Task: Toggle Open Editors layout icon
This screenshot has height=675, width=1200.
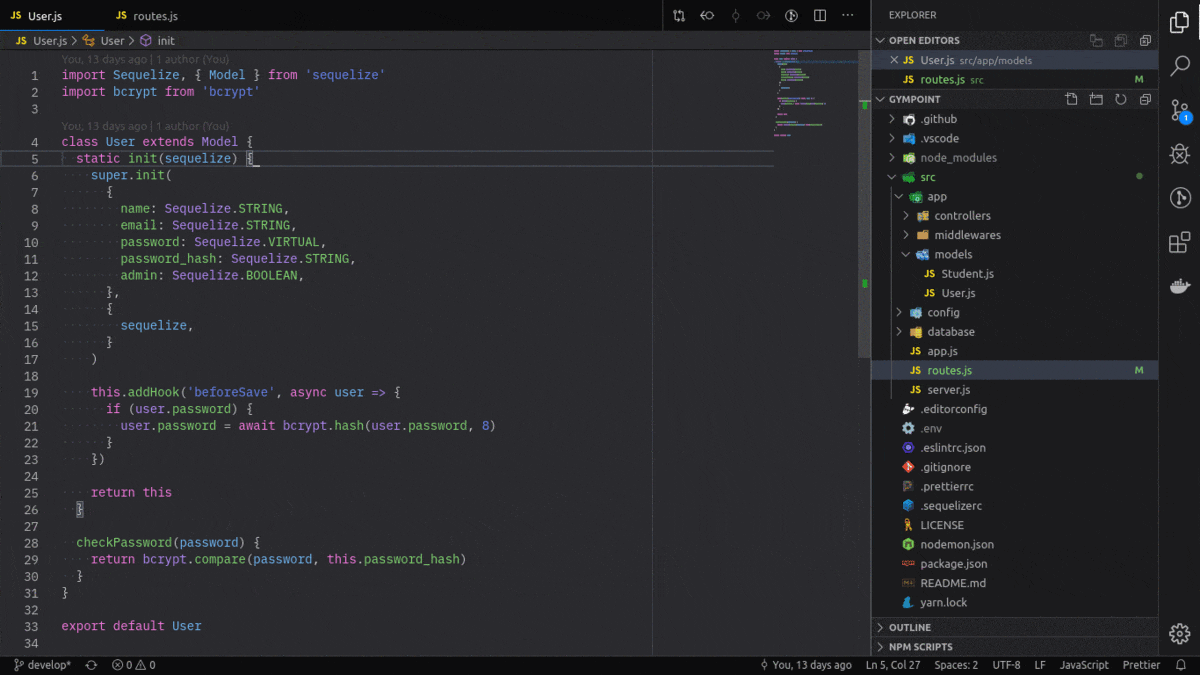Action: (1097, 41)
